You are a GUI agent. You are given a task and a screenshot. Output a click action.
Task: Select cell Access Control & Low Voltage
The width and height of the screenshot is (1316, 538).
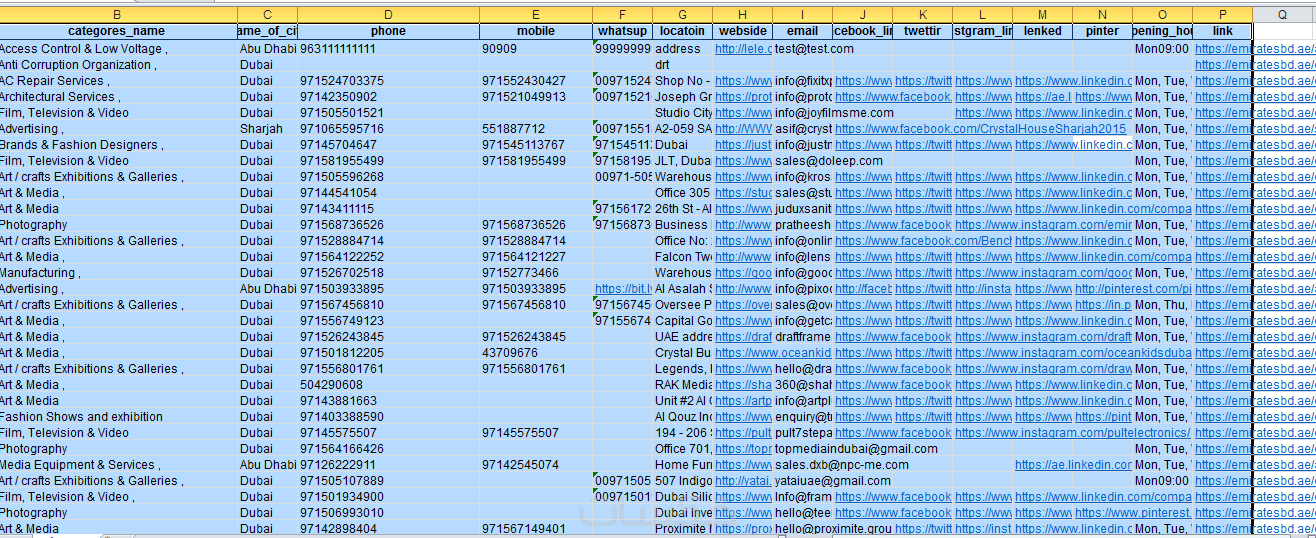[x=118, y=49]
